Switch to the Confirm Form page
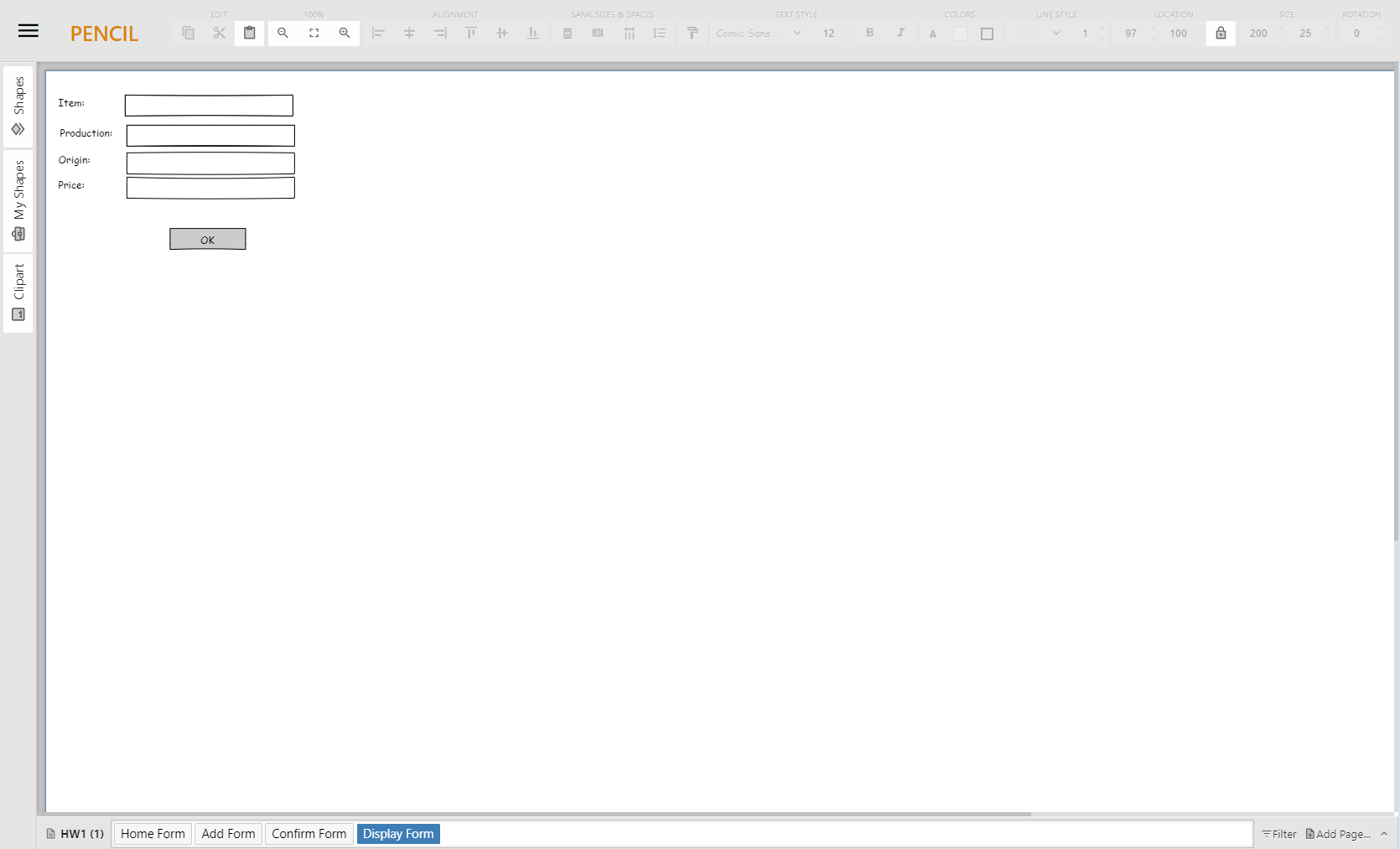1400x849 pixels. (309, 834)
